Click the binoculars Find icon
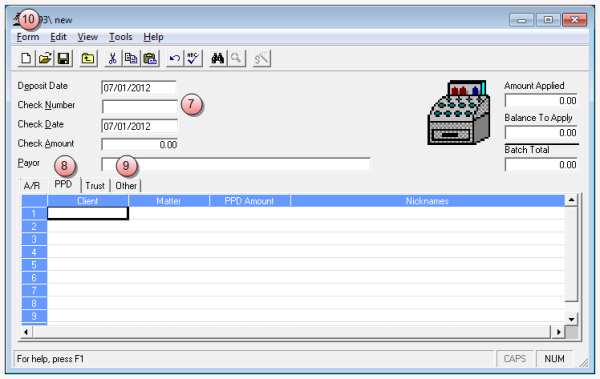Viewport: 600px width, 379px height. click(218, 59)
